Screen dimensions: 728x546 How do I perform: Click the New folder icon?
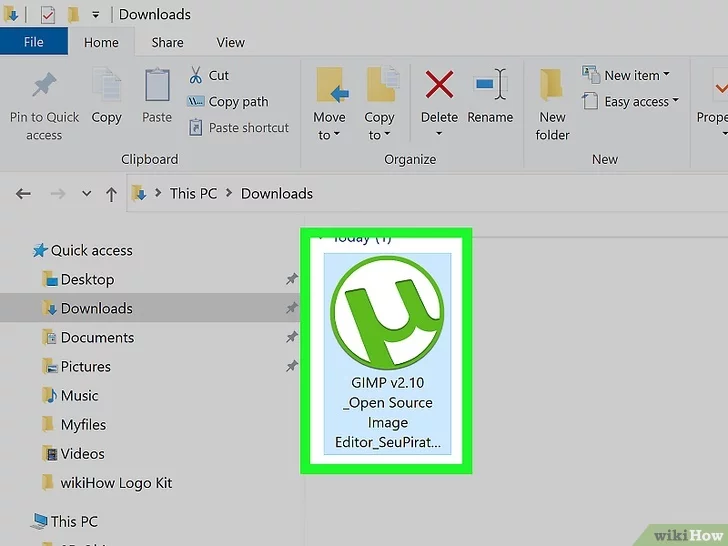tap(551, 84)
